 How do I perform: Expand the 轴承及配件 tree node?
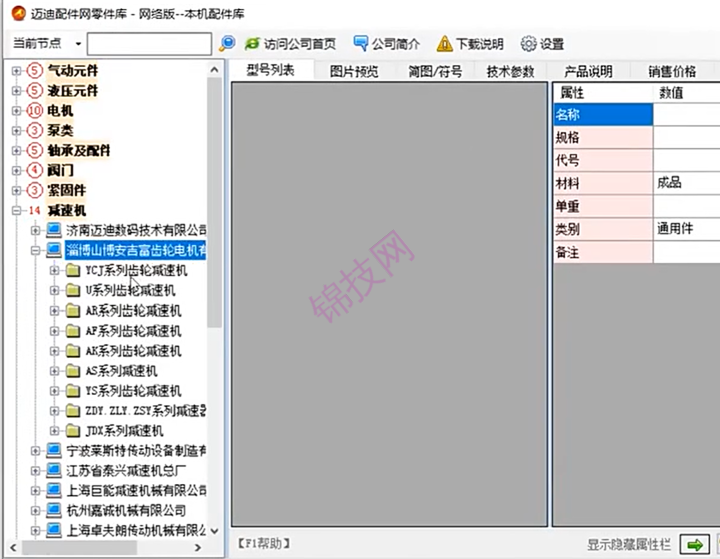tap(17, 150)
